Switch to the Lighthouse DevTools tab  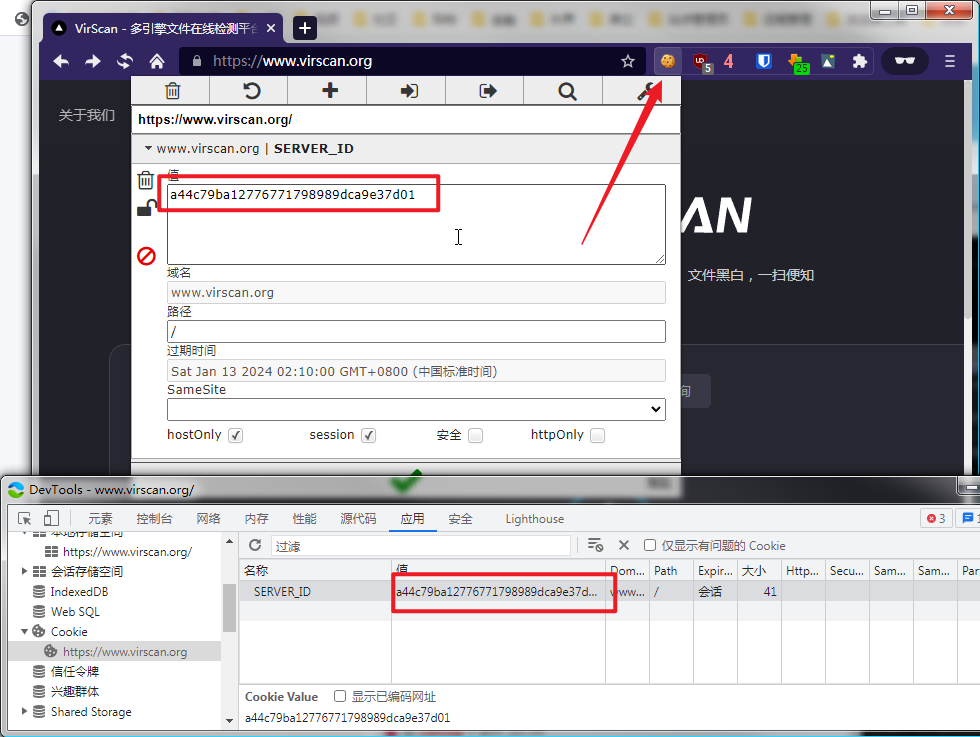534,518
